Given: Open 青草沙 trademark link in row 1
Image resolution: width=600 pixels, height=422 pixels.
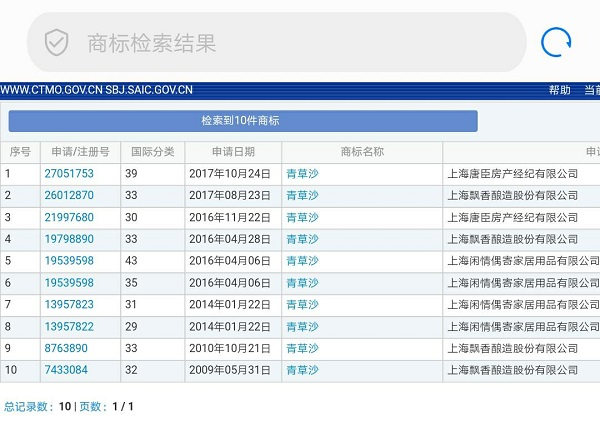Looking at the screenshot, I should [x=302, y=174].
